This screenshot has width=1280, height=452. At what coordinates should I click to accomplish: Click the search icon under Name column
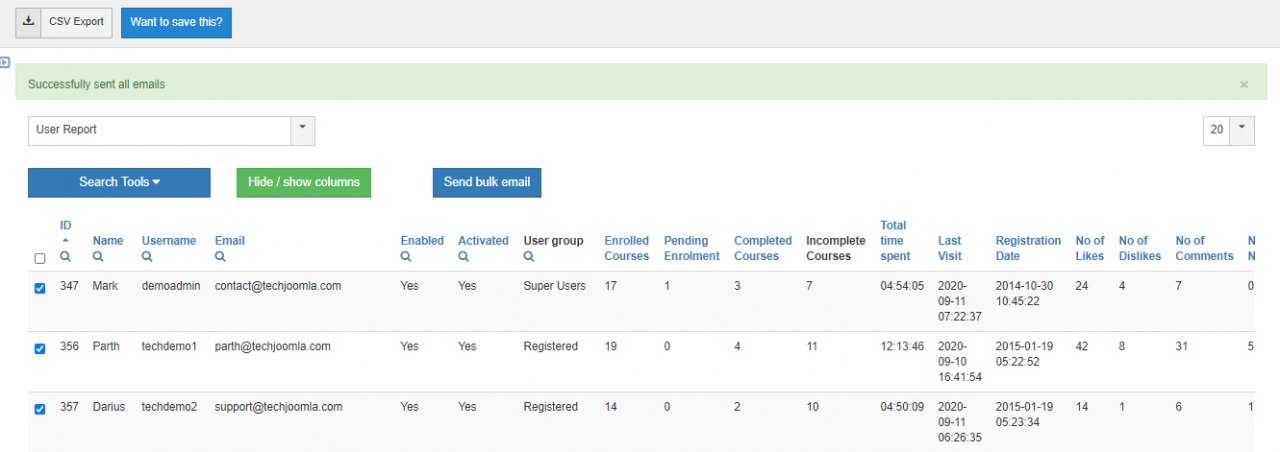(98, 257)
